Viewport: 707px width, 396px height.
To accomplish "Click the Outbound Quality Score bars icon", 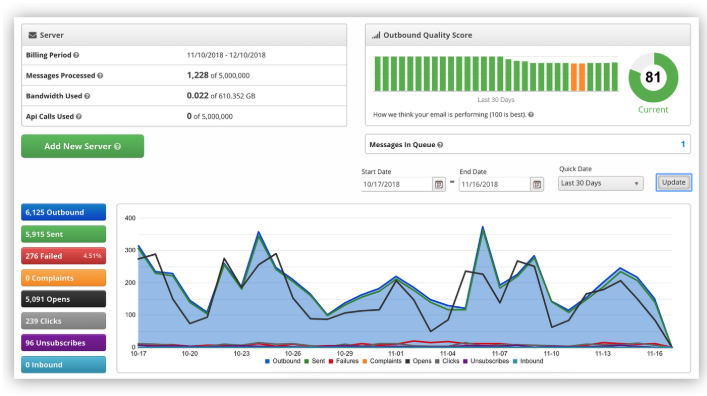I will 376,35.
